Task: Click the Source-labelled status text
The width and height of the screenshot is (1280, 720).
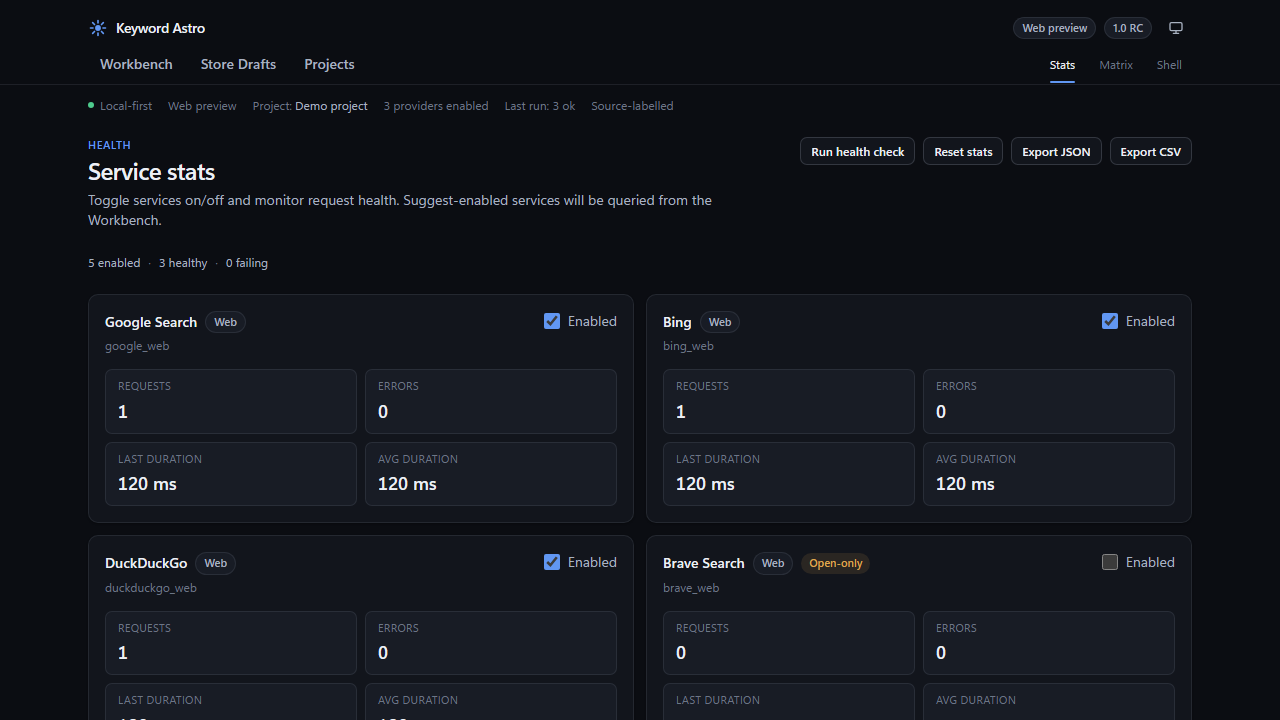Action: point(632,106)
